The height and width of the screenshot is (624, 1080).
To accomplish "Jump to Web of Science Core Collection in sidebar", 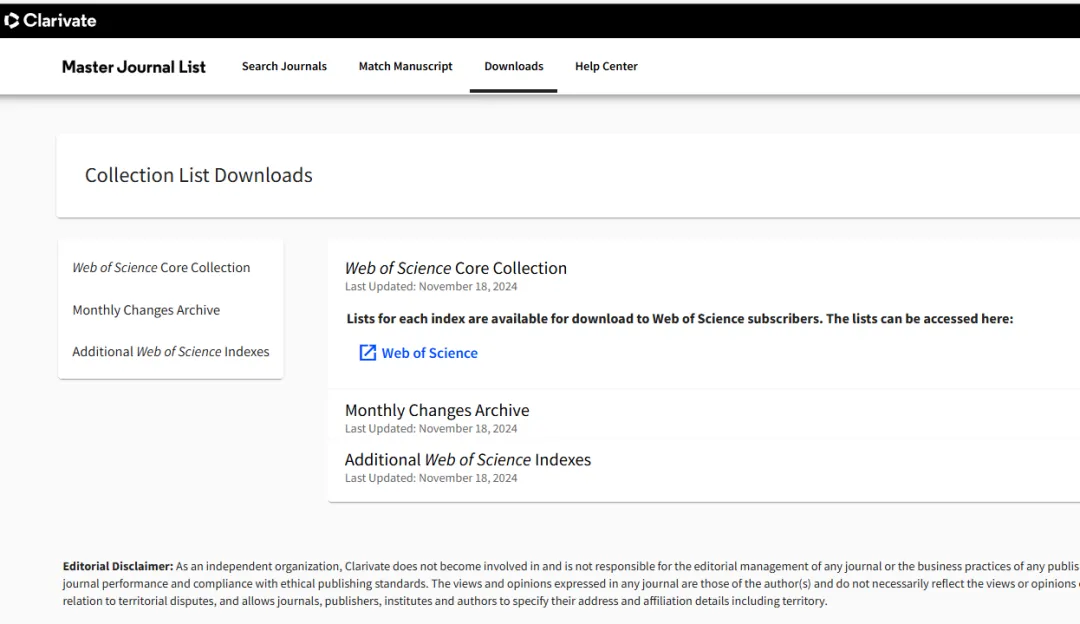I will pos(161,267).
